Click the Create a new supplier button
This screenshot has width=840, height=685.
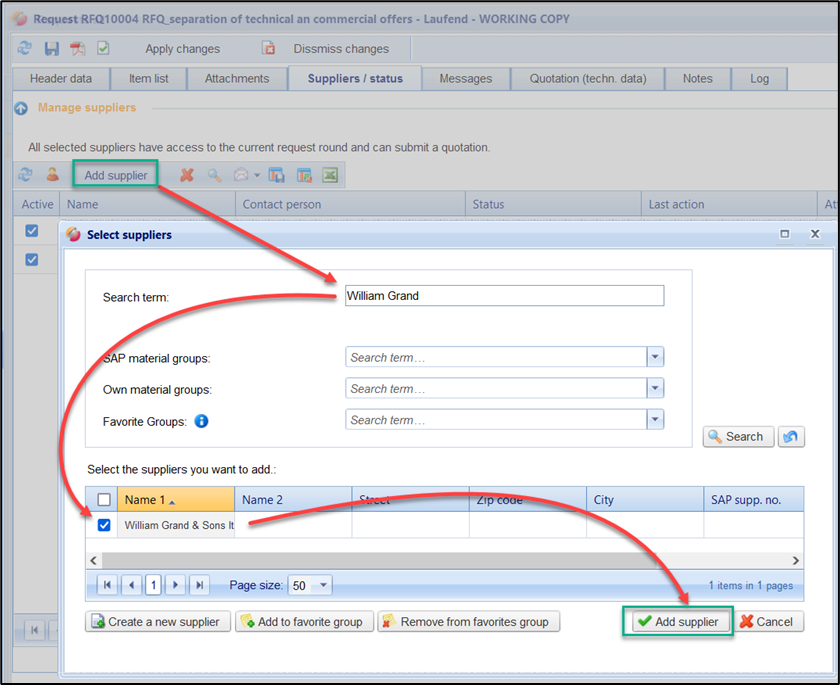click(157, 622)
